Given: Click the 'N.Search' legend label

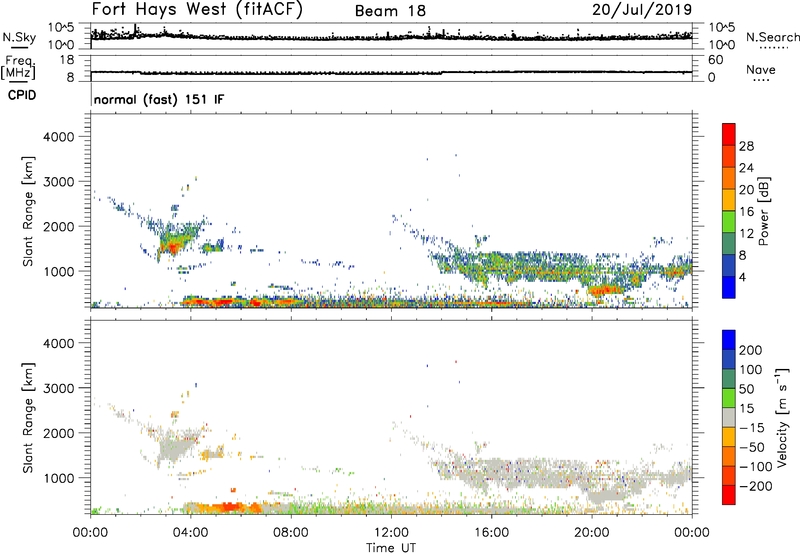Looking at the screenshot, I should tap(772, 37).
